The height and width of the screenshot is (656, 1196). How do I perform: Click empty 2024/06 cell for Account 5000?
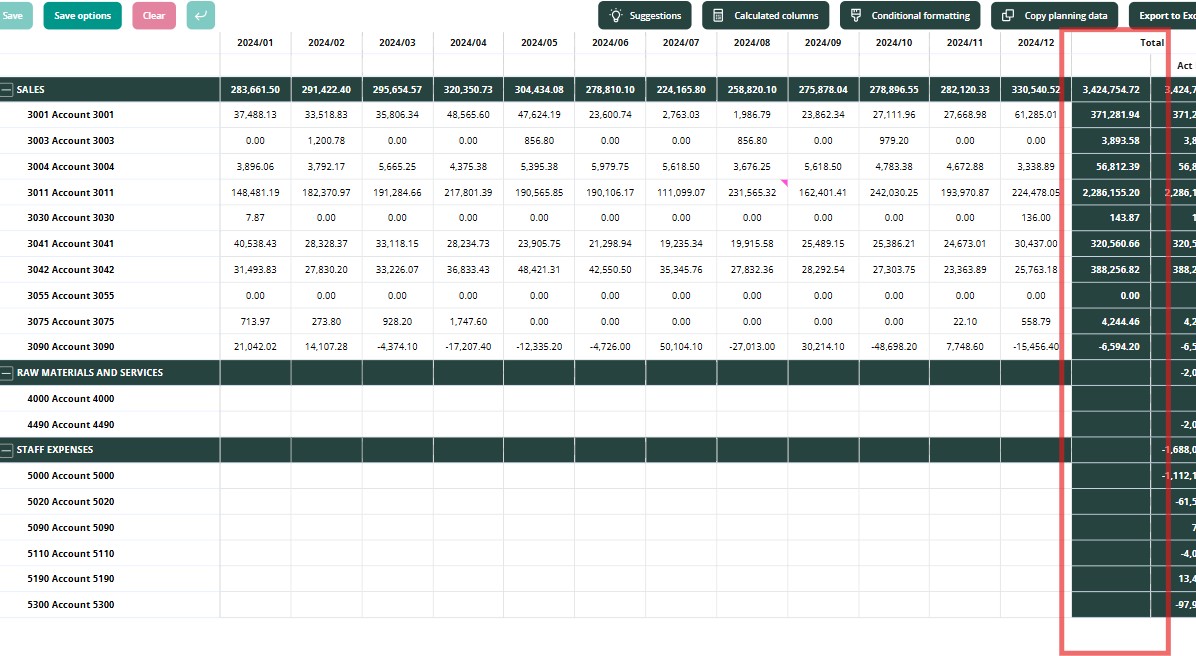point(609,476)
